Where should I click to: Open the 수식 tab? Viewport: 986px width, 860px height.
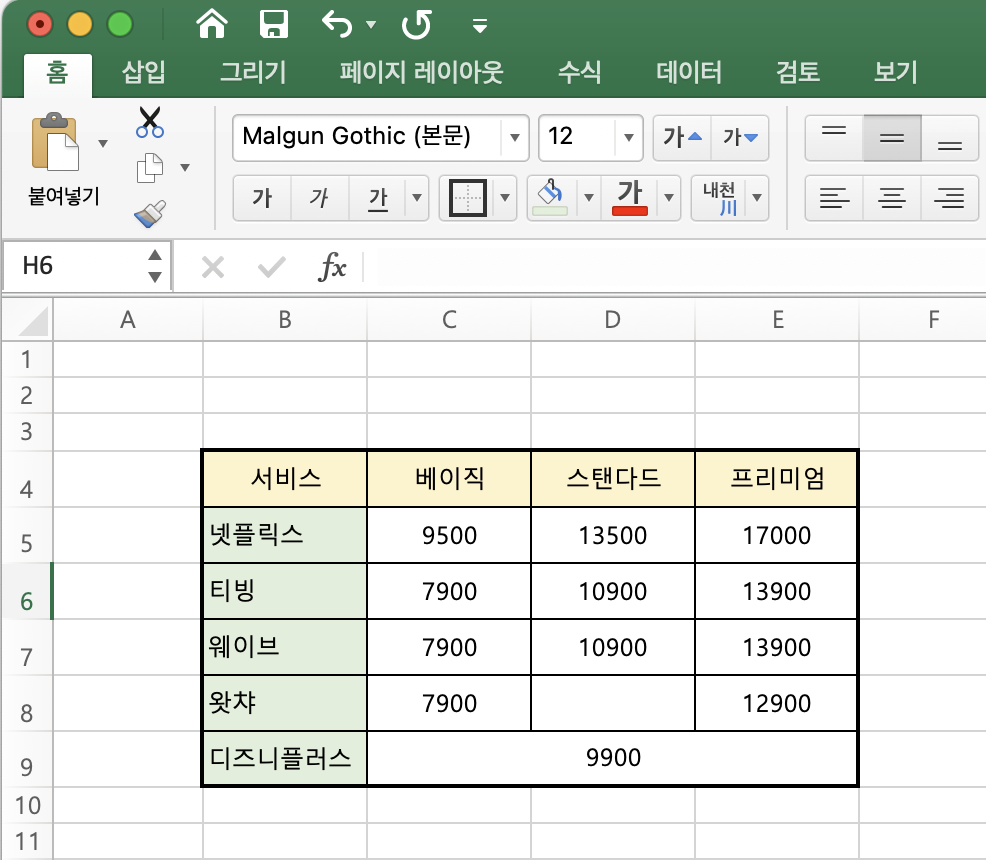[x=580, y=72]
